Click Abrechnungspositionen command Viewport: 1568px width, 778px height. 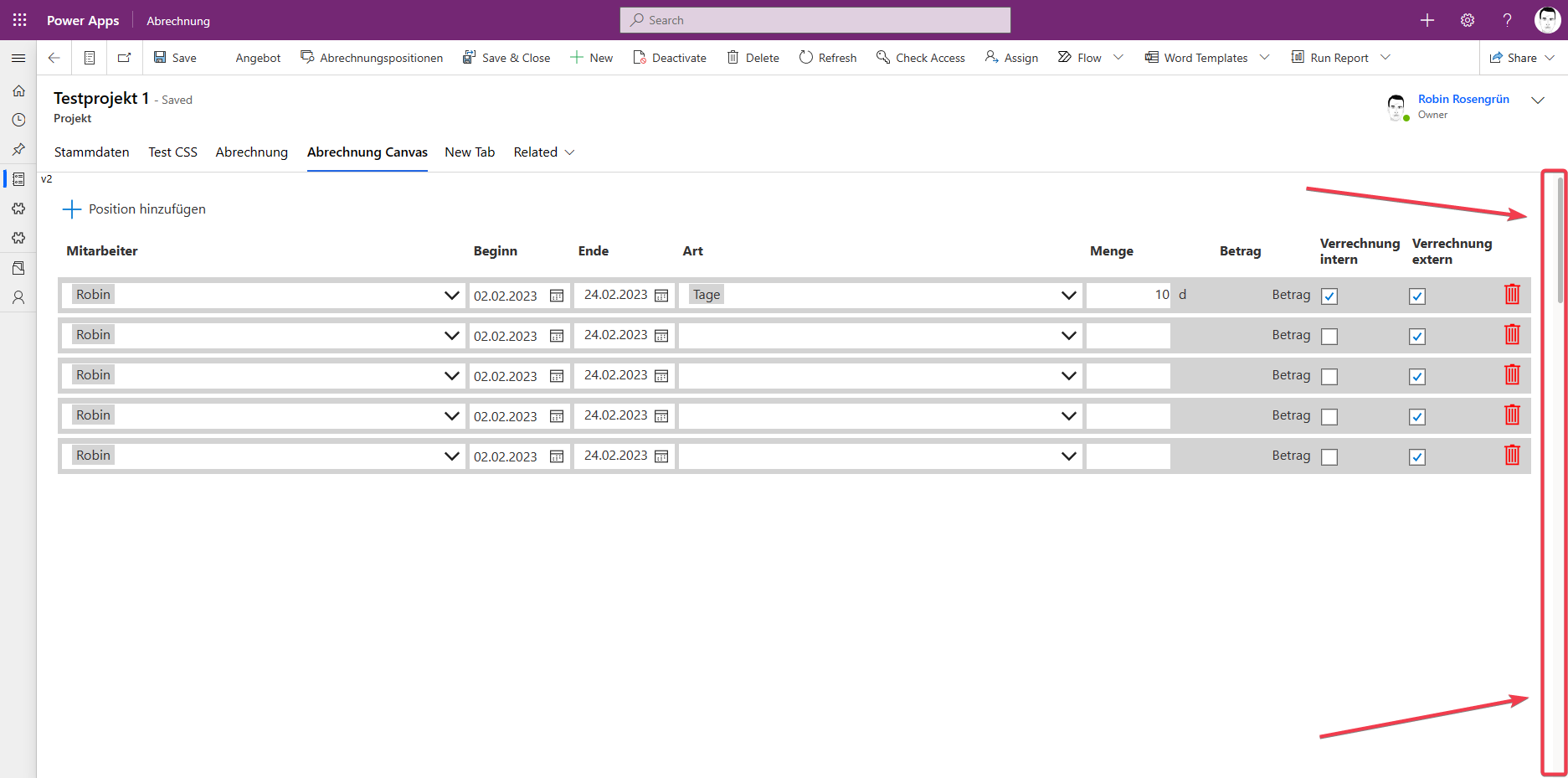point(372,58)
